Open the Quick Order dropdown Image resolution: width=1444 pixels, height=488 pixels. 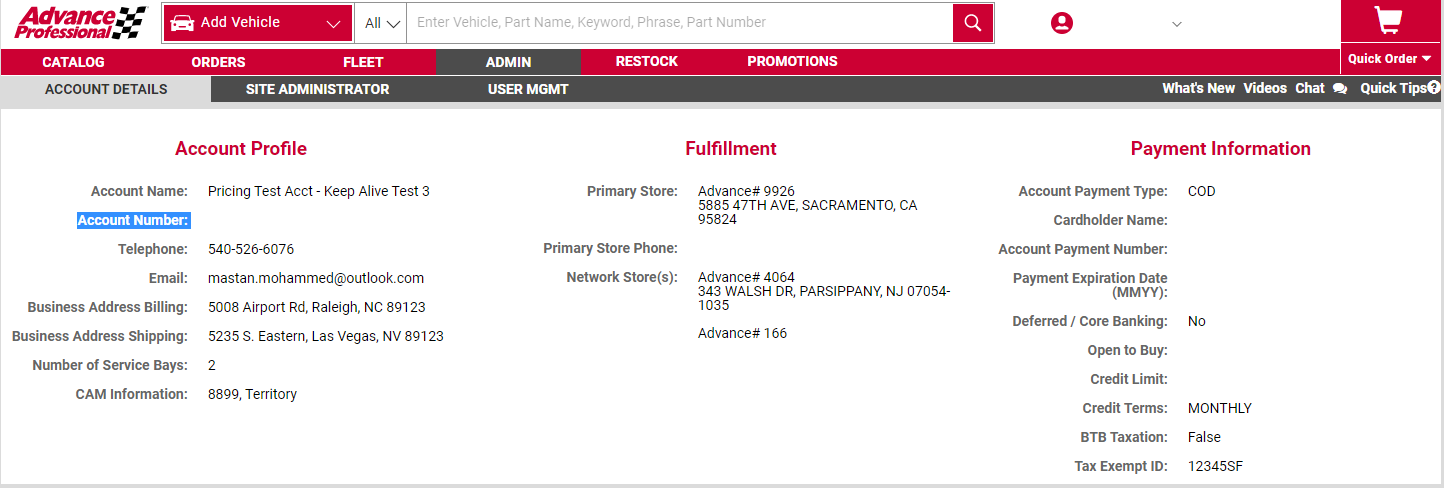point(1390,59)
